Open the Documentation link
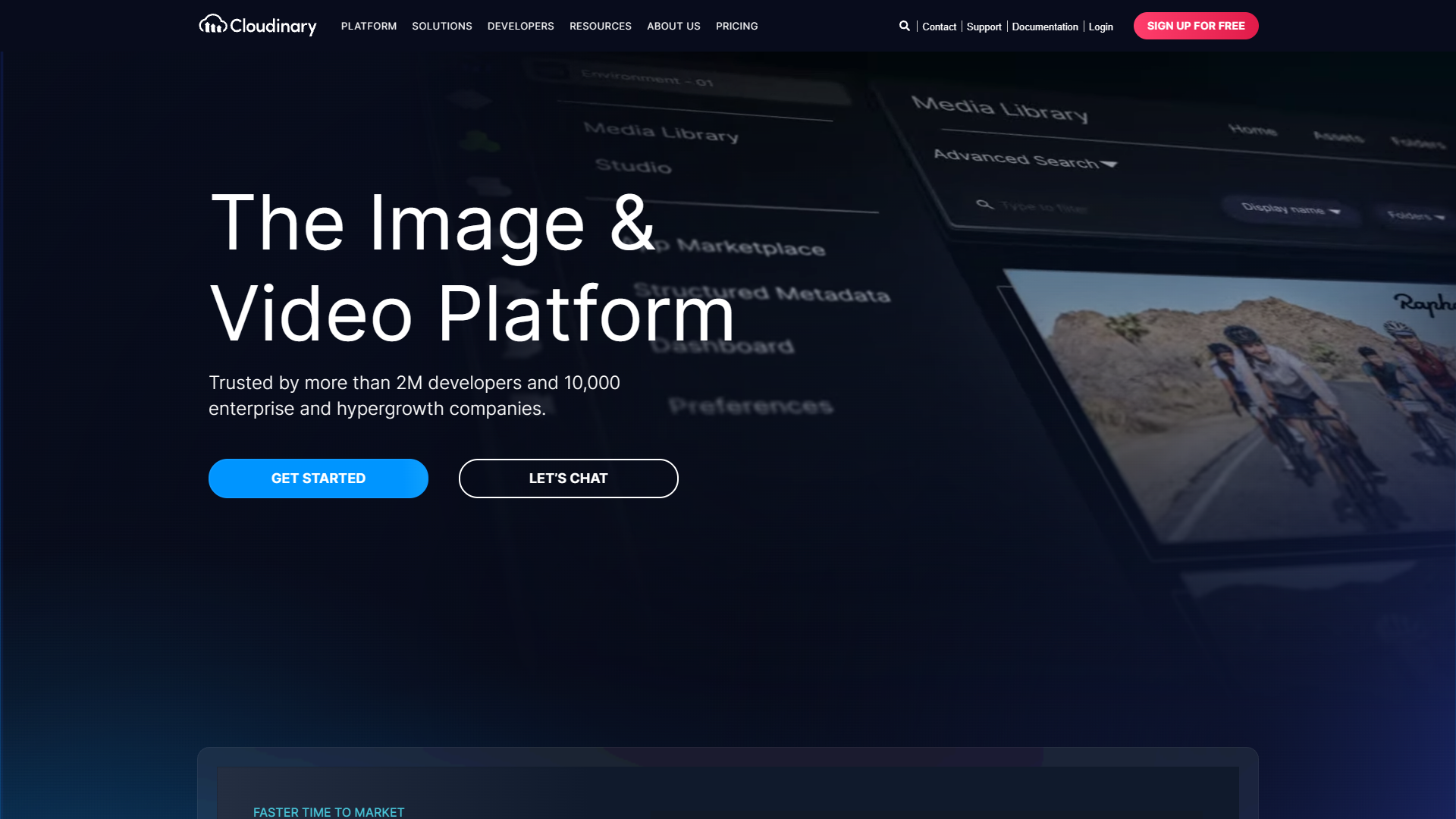 (x=1045, y=27)
